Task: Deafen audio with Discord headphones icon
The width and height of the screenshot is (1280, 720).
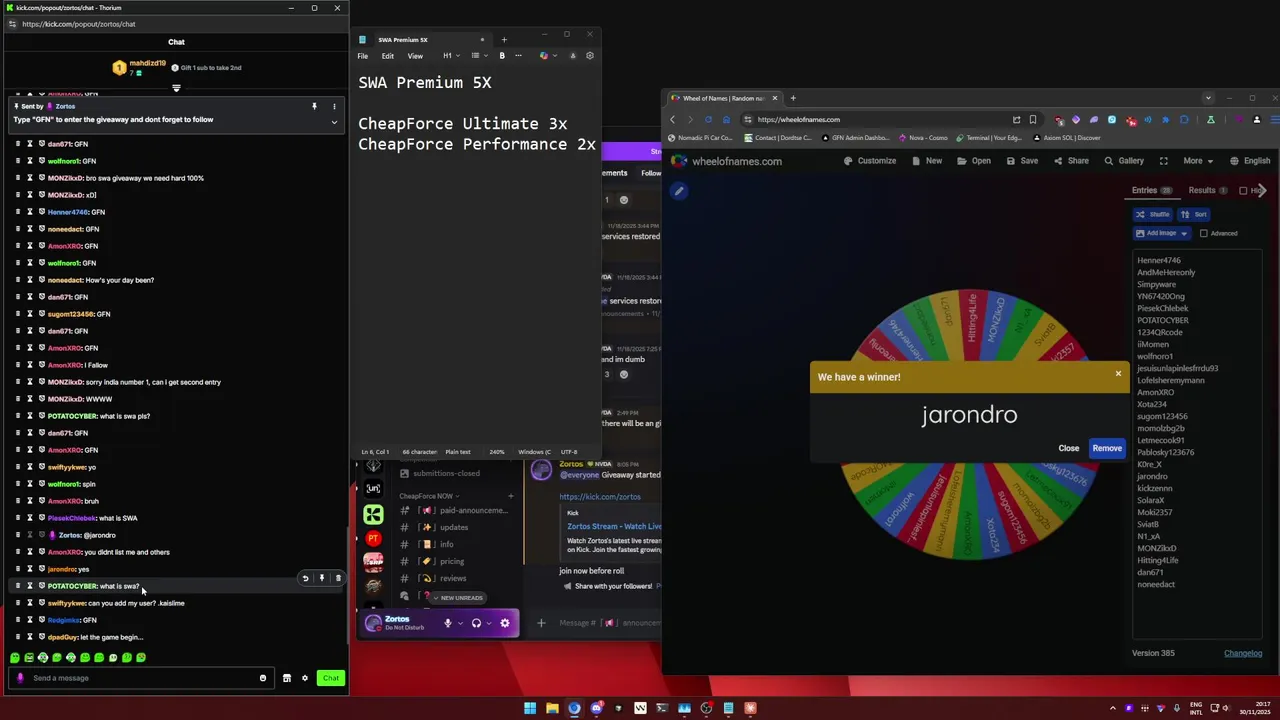Action: (476, 623)
